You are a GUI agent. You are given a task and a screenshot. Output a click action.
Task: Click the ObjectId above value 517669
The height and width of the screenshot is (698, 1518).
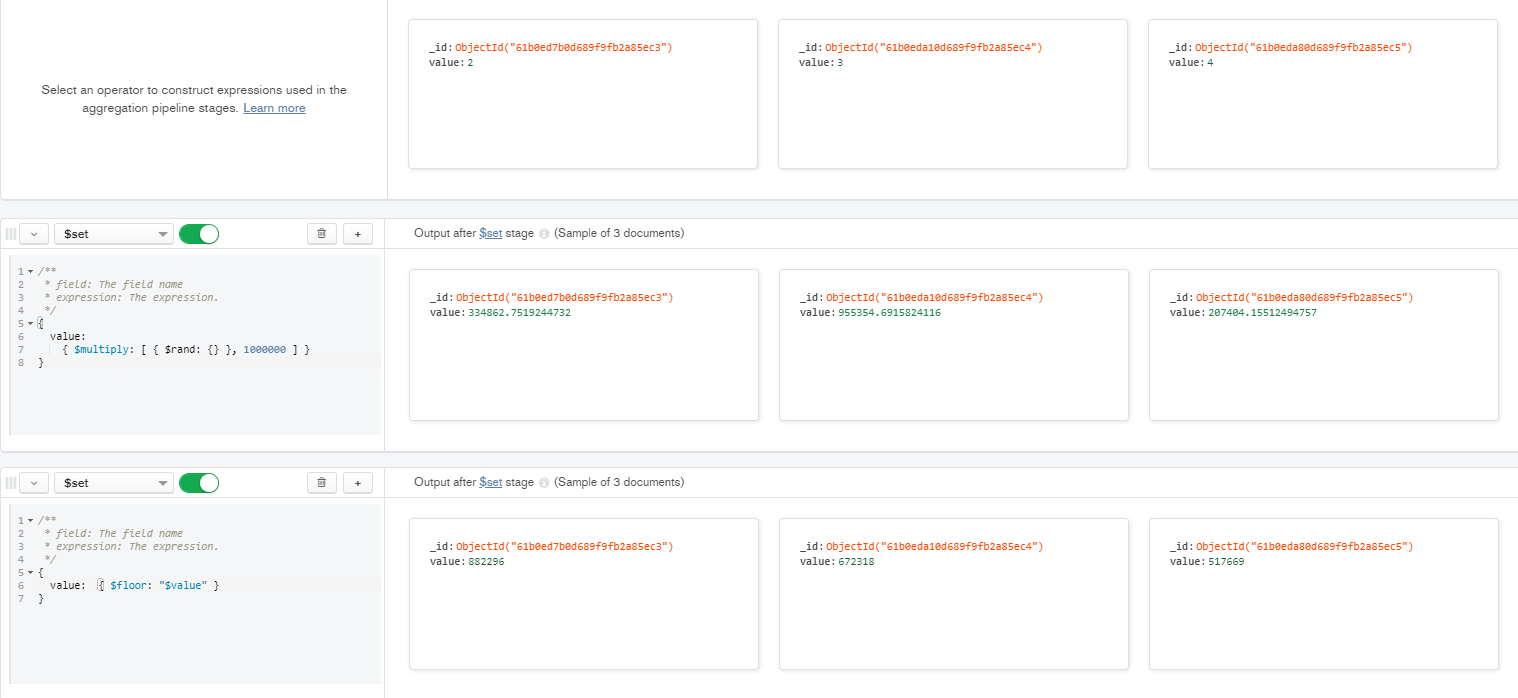coord(1304,546)
